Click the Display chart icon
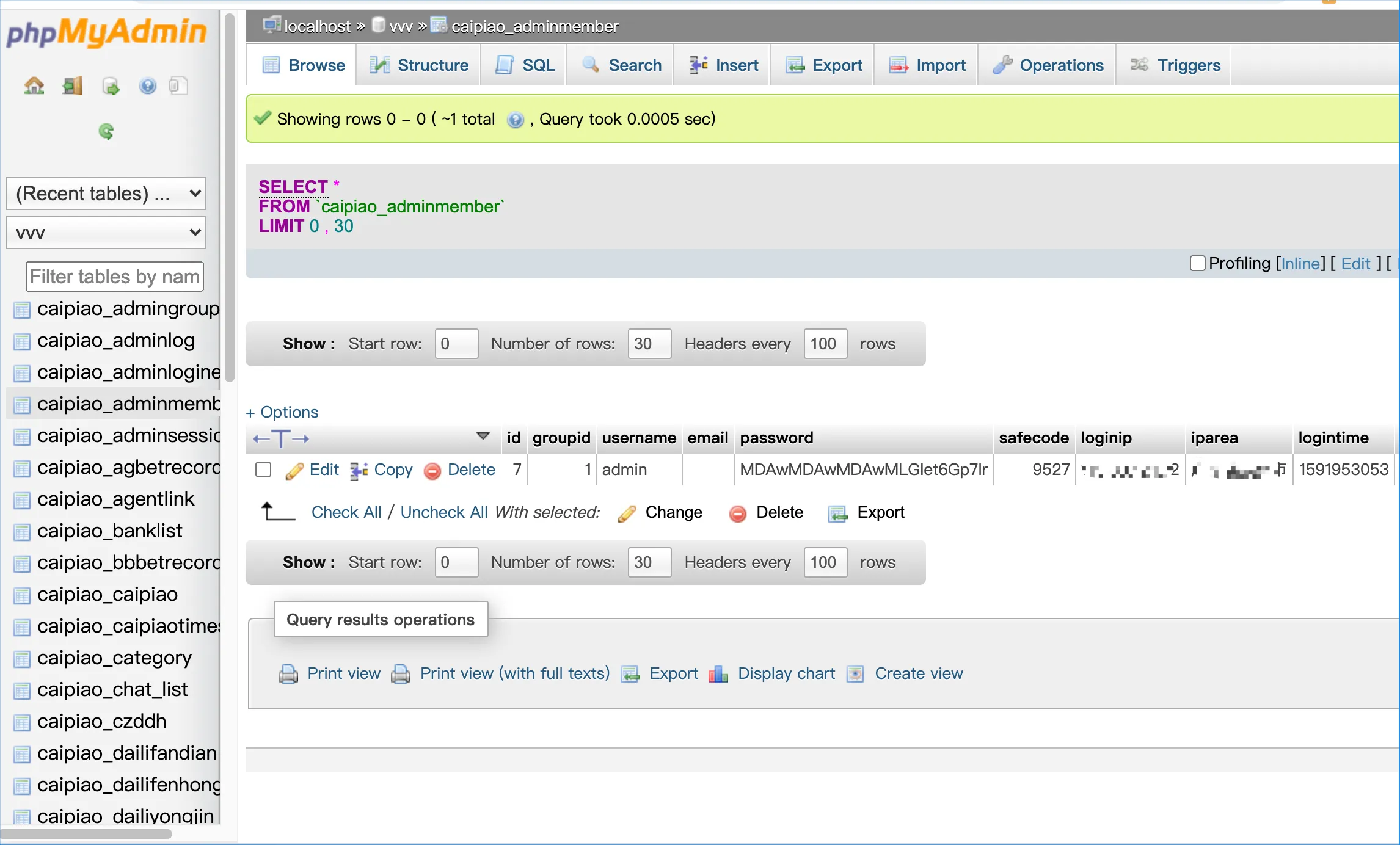This screenshot has width=1400, height=845. pyautogui.click(x=718, y=674)
